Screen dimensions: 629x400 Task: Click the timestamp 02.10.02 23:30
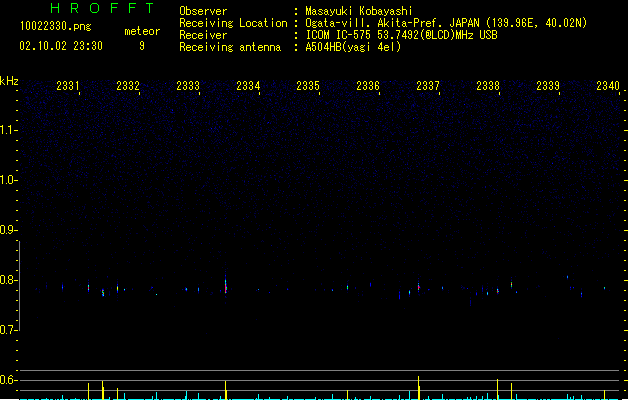point(61,46)
